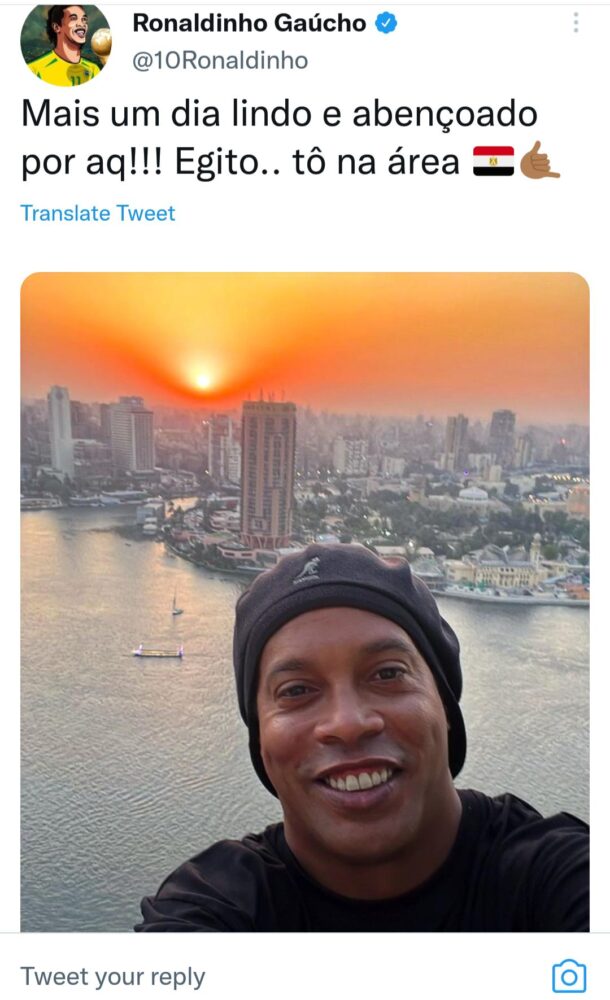The height and width of the screenshot is (1000, 610).
Task: Click the lit long boat on the river
Action: [158, 651]
